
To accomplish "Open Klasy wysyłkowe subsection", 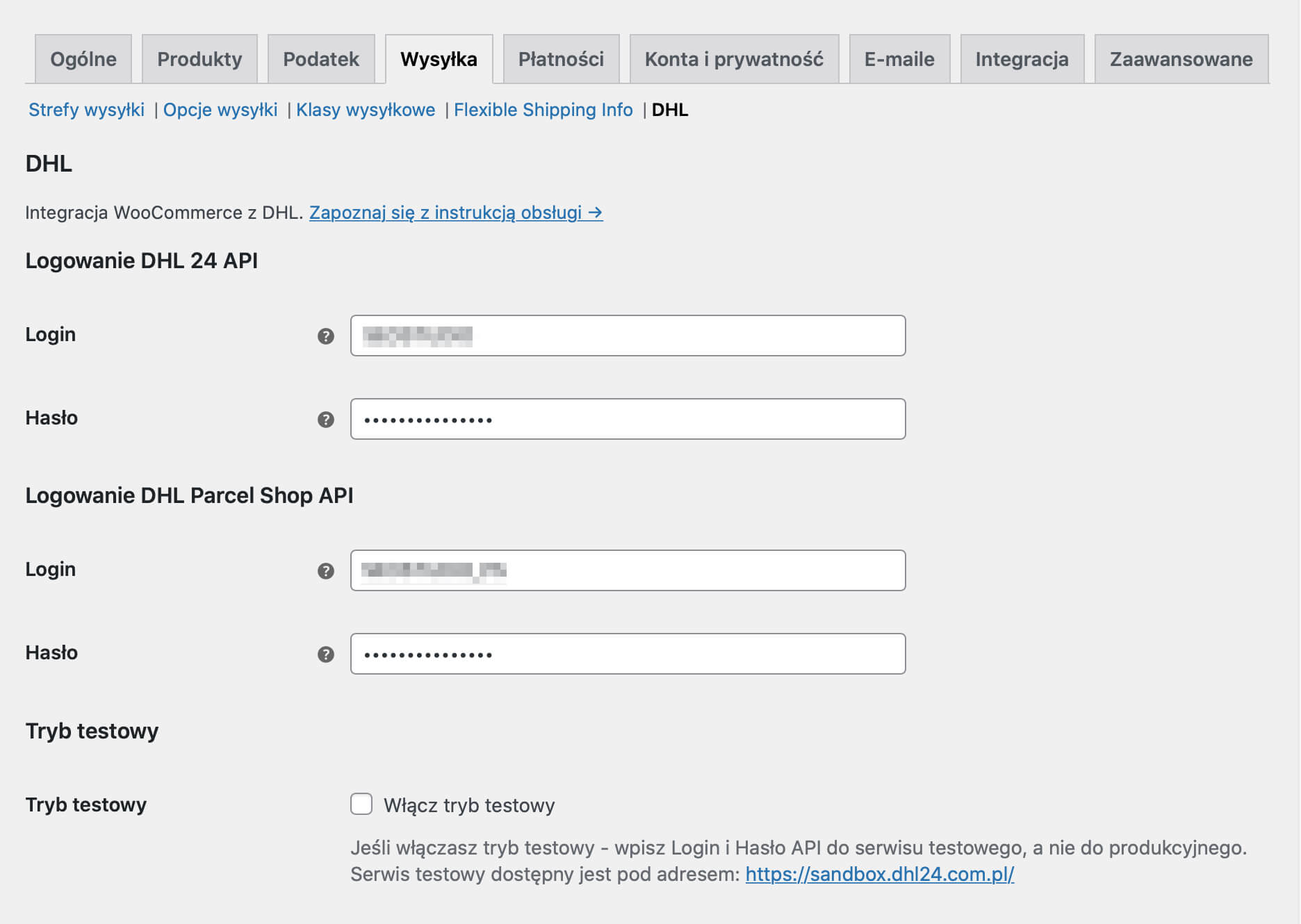I will 366,110.
